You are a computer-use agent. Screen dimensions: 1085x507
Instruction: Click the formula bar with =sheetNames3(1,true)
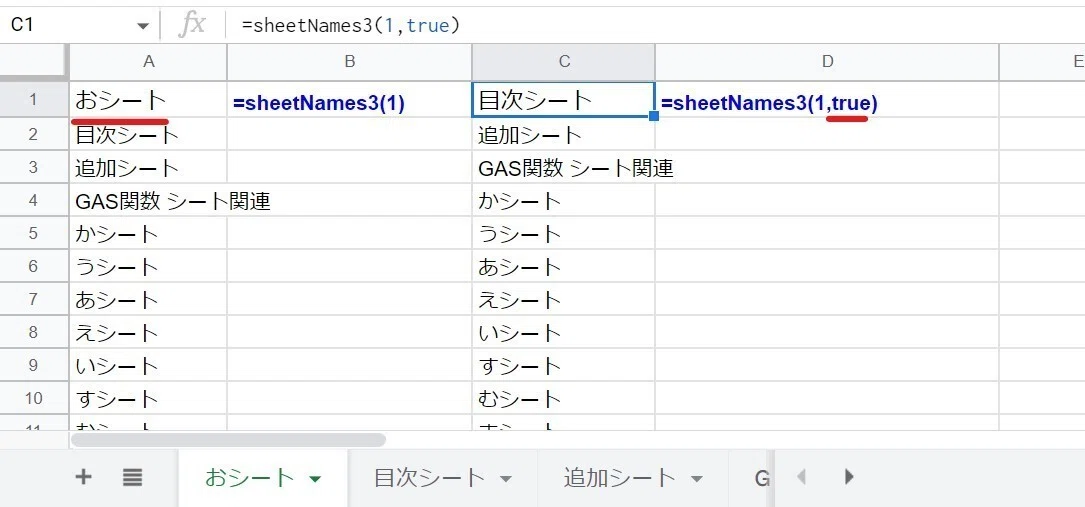(x=657, y=26)
